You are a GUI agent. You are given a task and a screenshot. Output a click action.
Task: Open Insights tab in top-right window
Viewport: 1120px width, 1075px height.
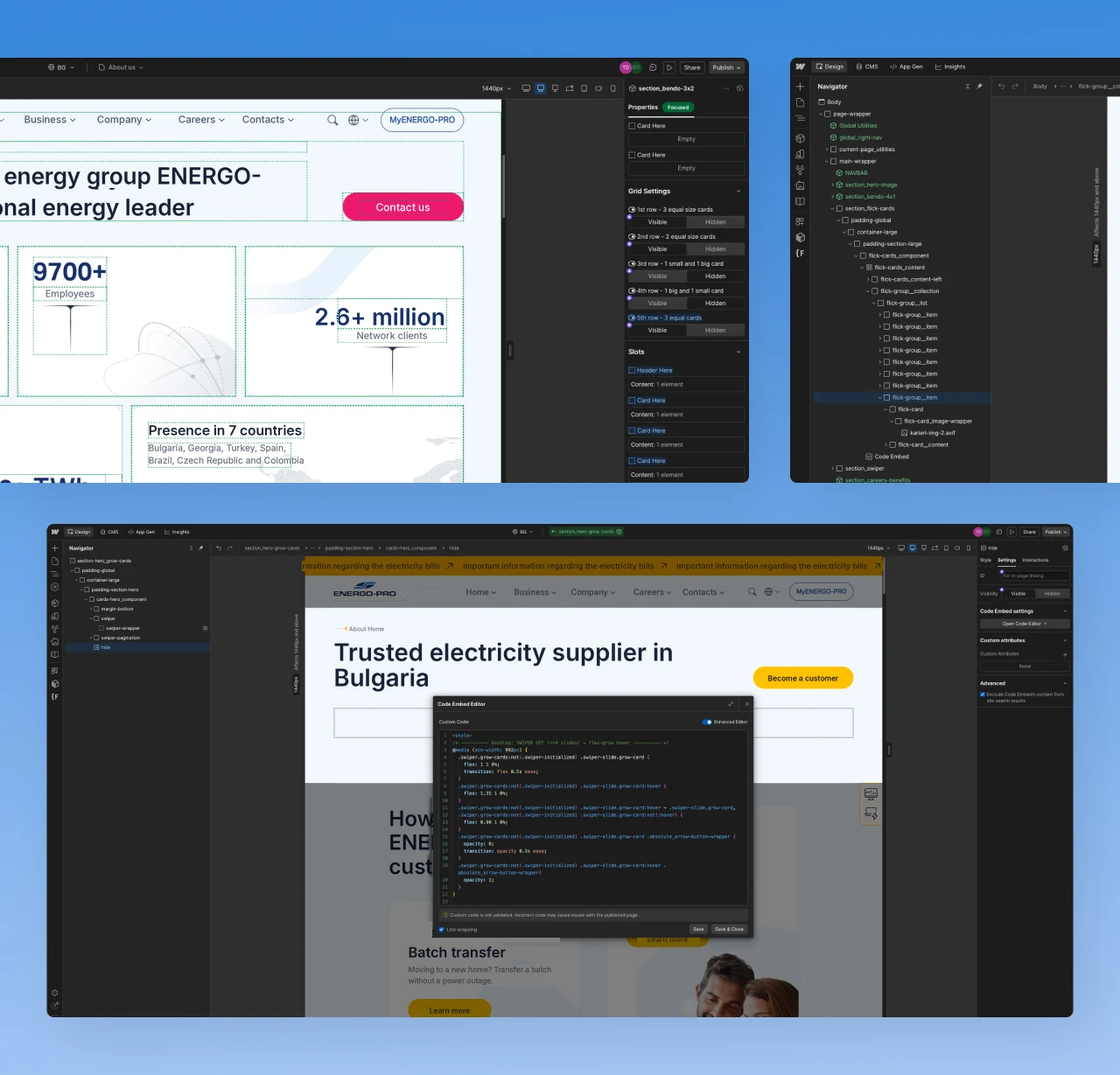[950, 66]
